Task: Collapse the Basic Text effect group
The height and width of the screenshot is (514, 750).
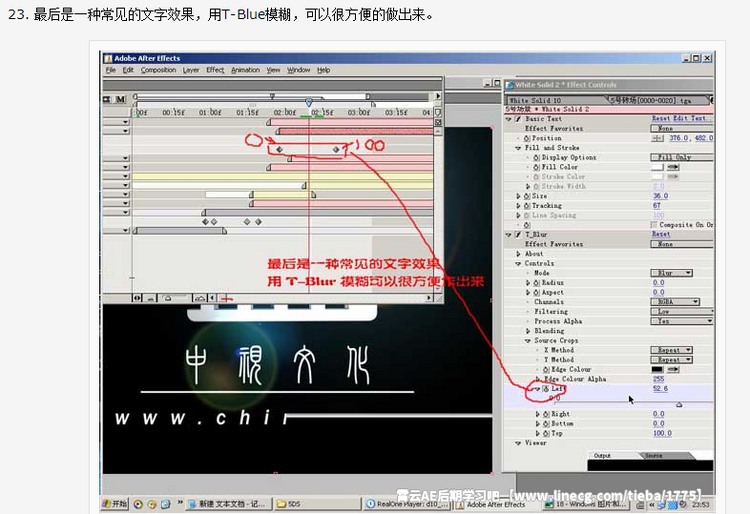Action: 509,119
